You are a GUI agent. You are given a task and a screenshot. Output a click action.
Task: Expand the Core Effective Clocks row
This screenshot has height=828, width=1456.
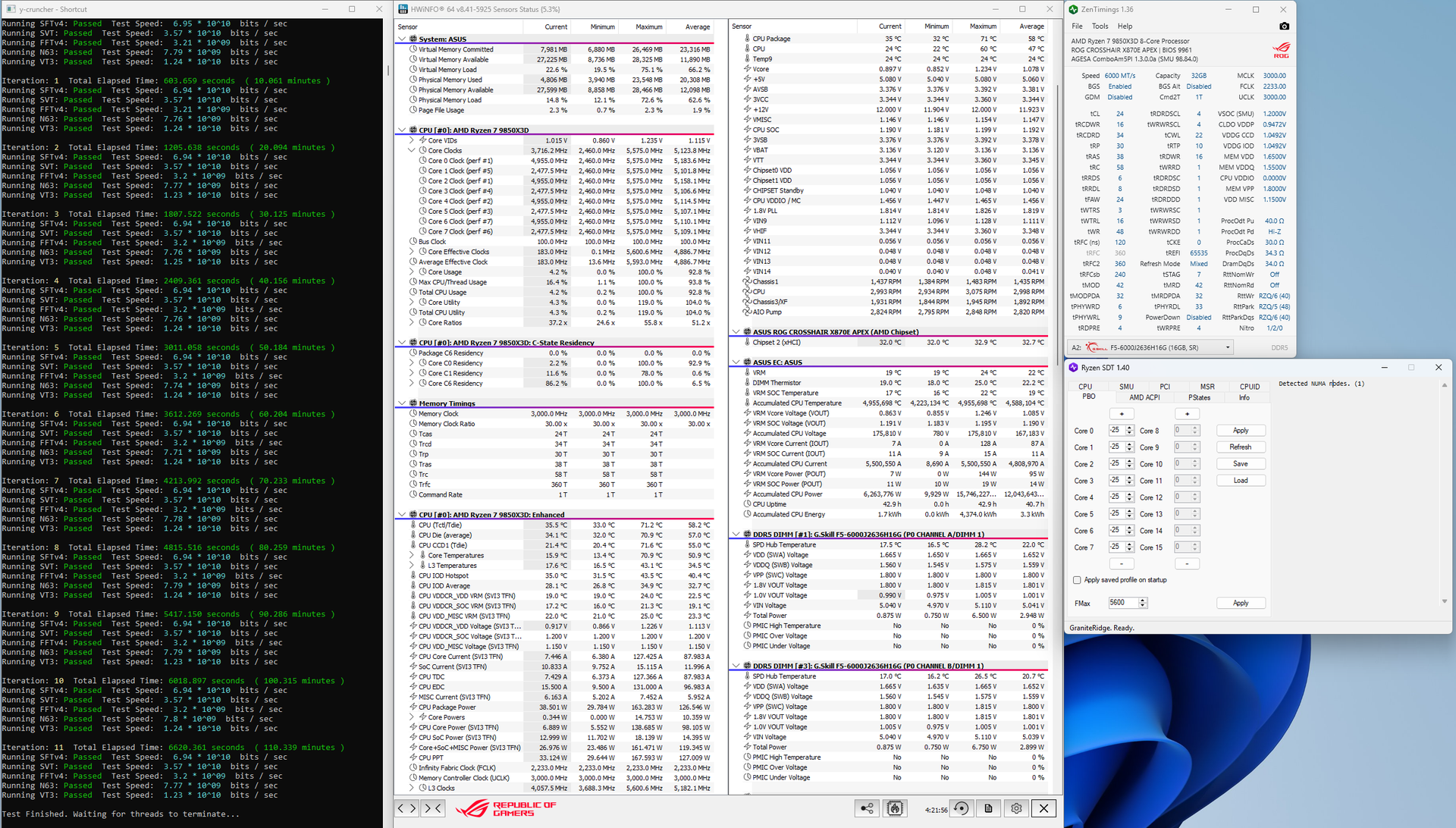click(412, 252)
